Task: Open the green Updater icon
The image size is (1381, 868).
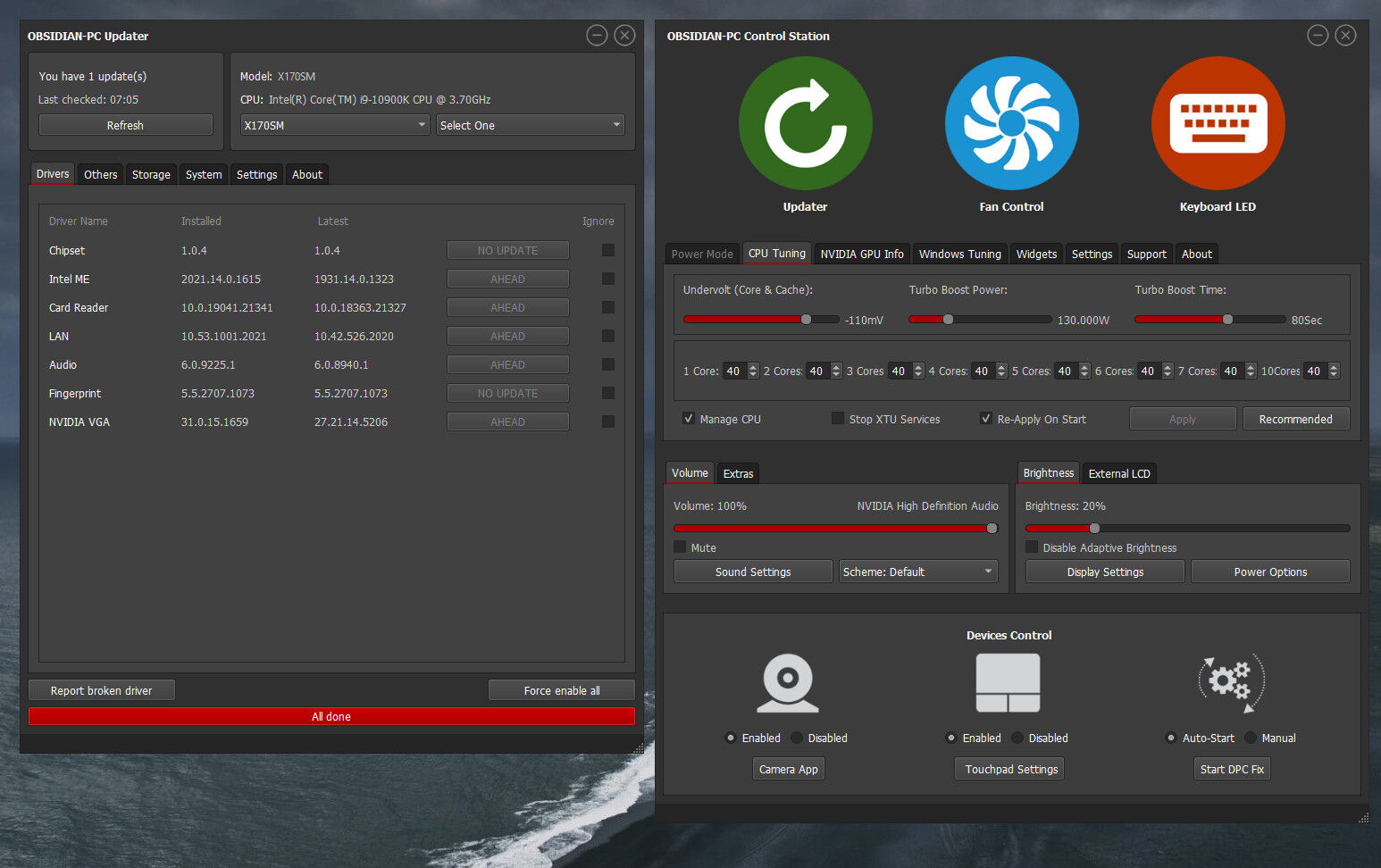Action: click(805, 123)
